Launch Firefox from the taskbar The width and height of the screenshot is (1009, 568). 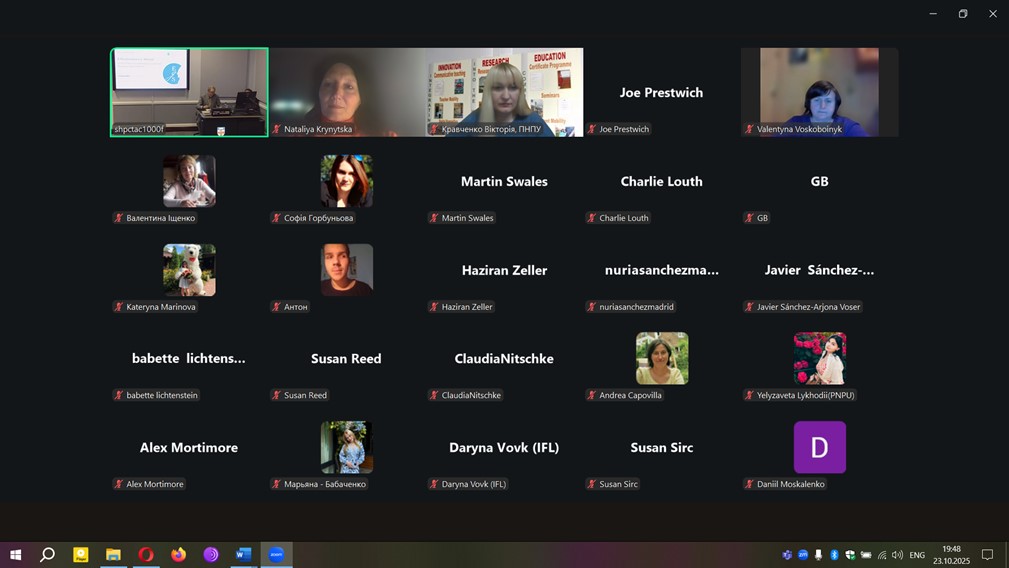tap(178, 554)
